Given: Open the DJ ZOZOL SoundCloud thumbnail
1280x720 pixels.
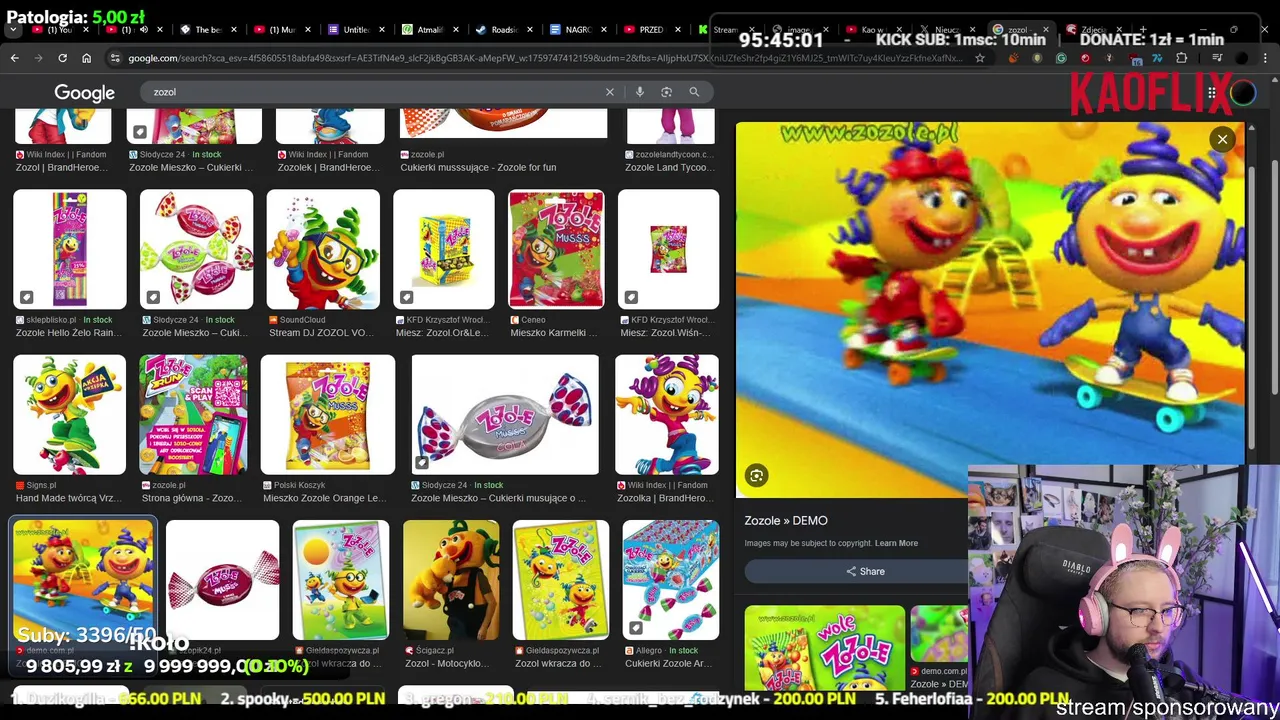Looking at the screenshot, I should pyautogui.click(x=322, y=250).
